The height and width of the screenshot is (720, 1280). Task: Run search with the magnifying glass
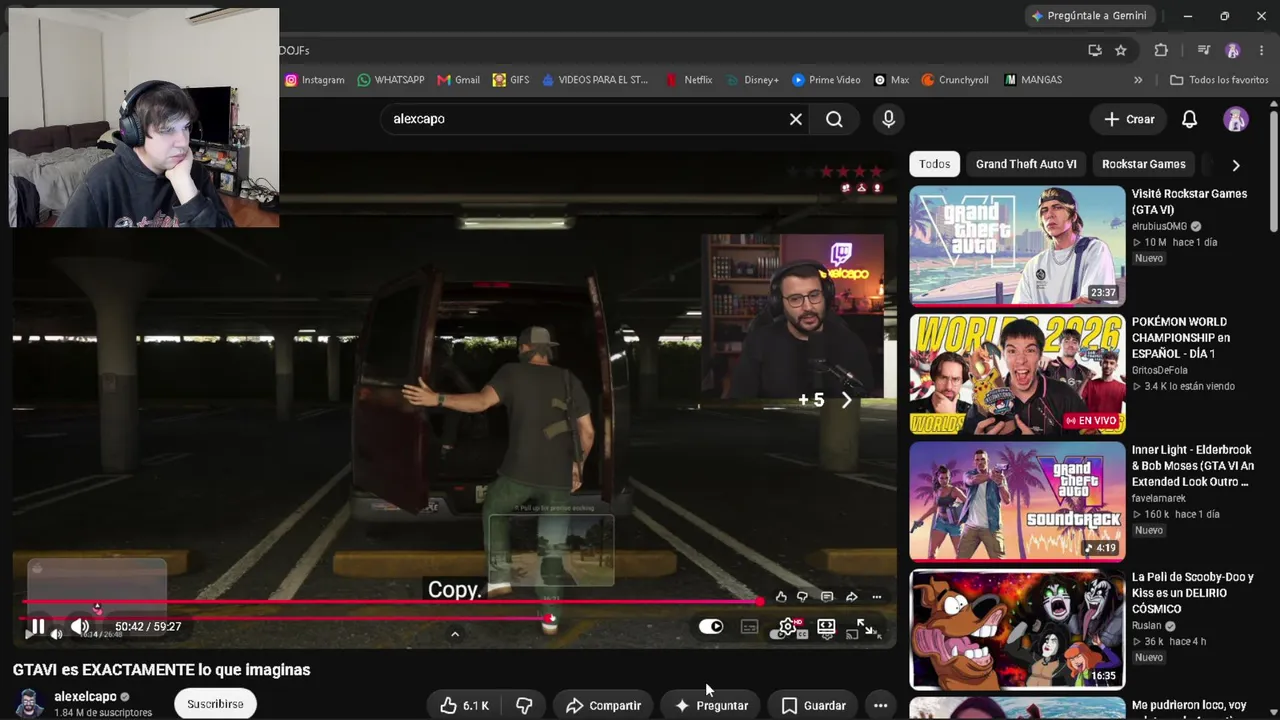(x=834, y=119)
